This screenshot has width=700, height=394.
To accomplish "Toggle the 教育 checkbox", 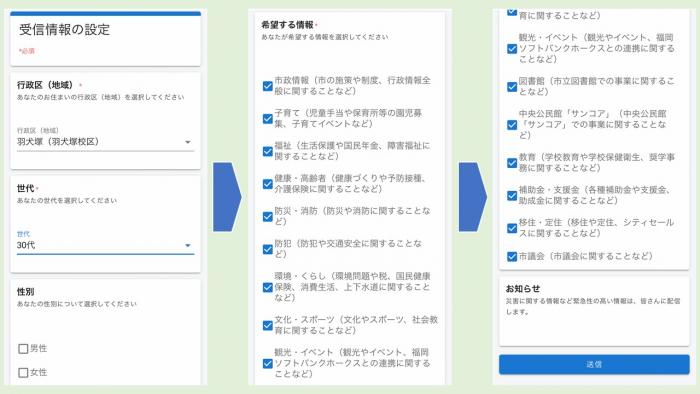I will [x=512, y=163].
